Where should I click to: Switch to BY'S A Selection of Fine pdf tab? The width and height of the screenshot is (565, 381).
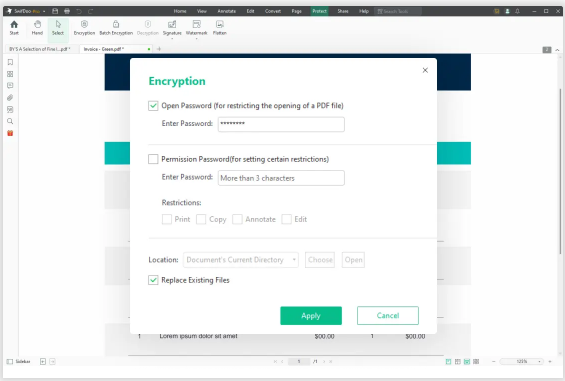[x=41, y=49]
